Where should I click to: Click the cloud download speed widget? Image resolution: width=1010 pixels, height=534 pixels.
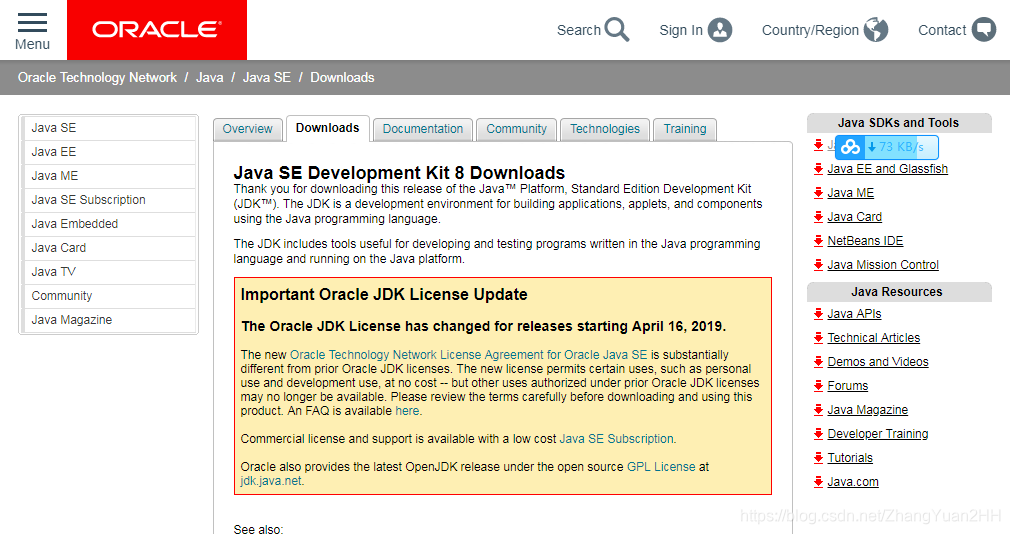point(886,148)
